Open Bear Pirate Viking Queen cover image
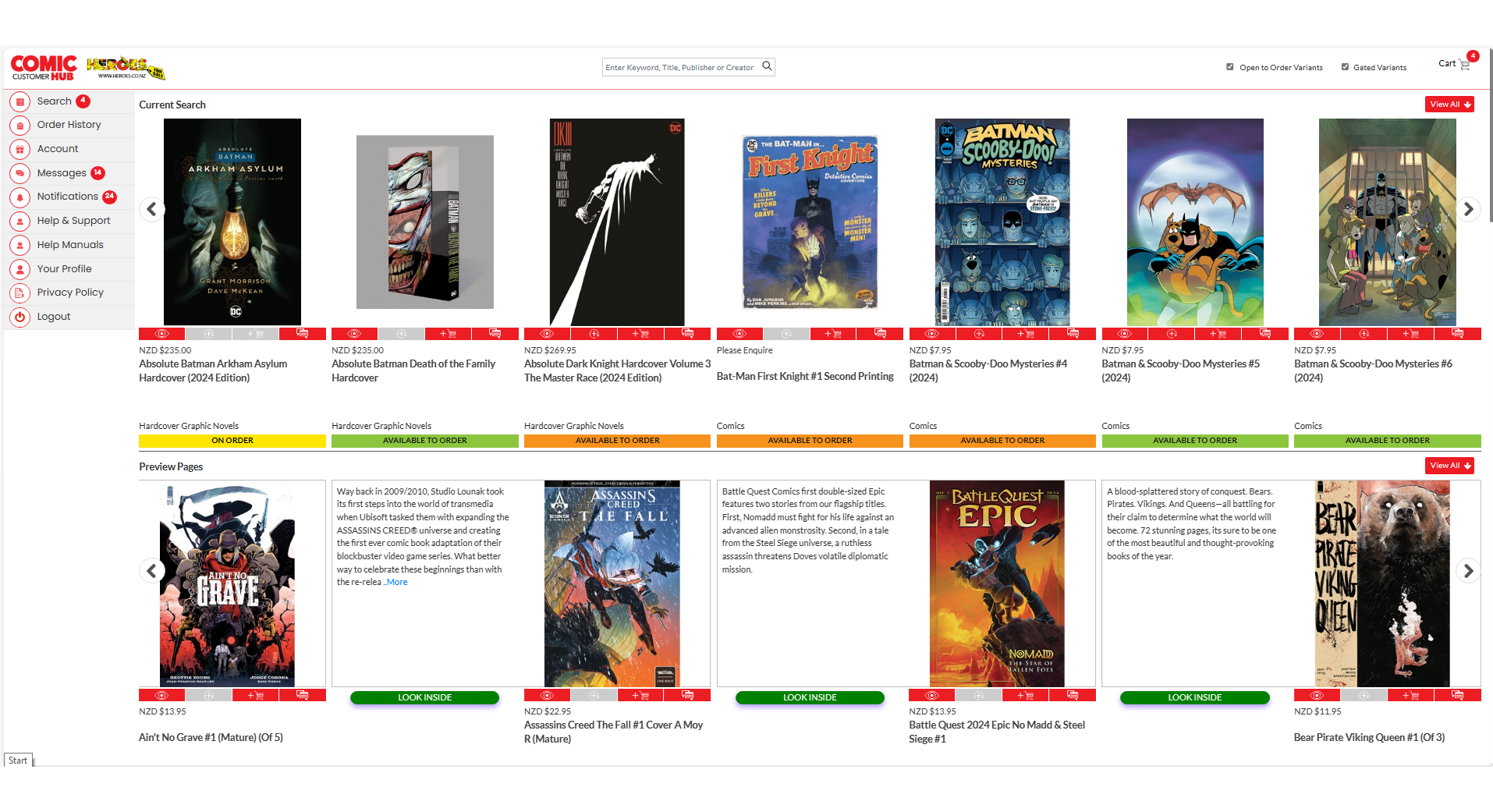 pyautogui.click(x=1382, y=583)
